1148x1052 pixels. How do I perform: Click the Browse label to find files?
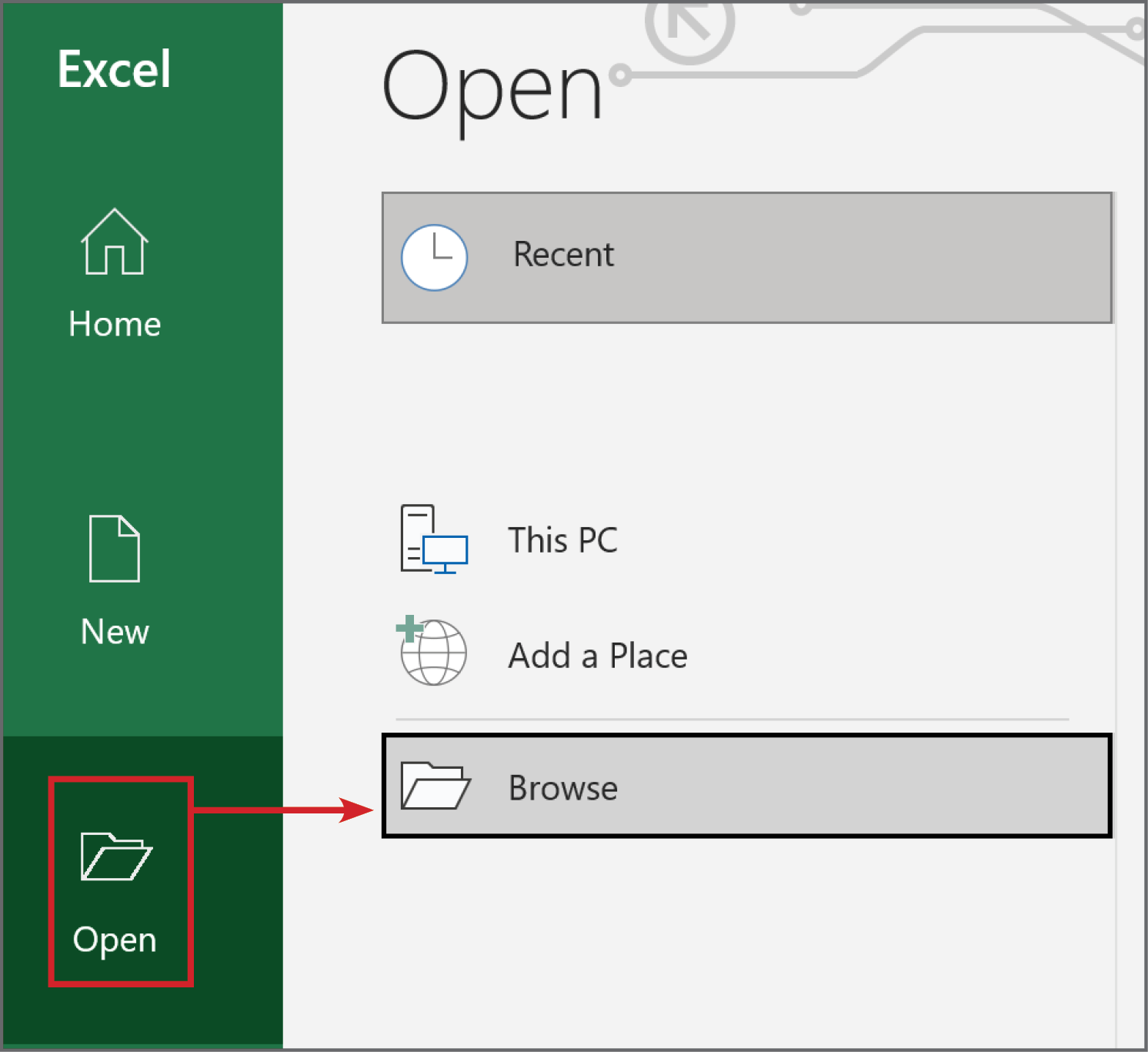(563, 788)
